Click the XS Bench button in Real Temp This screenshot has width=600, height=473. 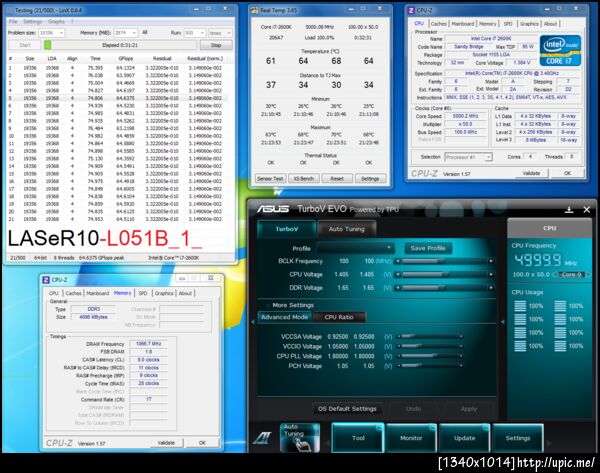(x=303, y=179)
